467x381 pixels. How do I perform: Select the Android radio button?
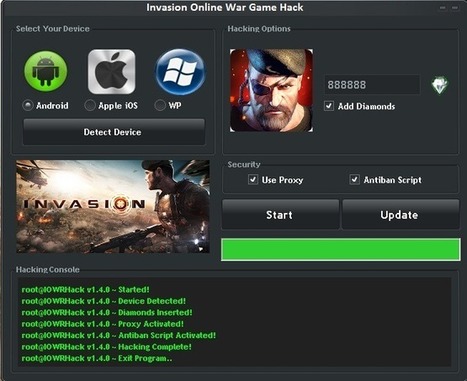(27, 106)
